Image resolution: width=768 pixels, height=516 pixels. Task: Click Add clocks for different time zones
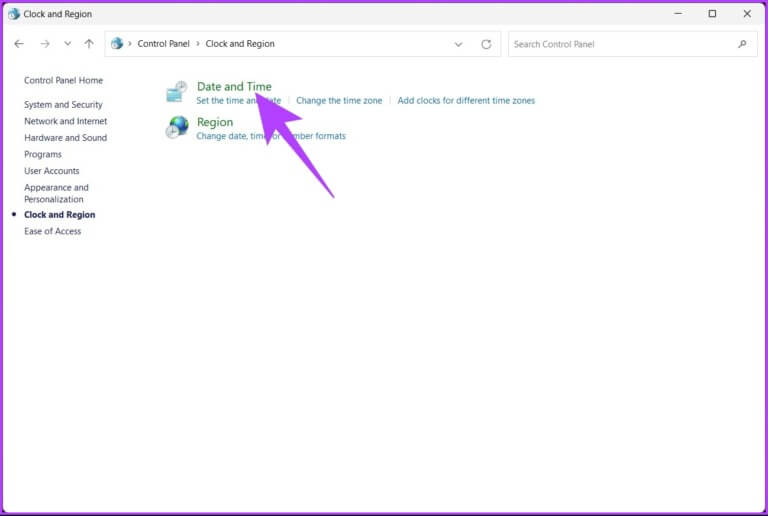point(466,100)
